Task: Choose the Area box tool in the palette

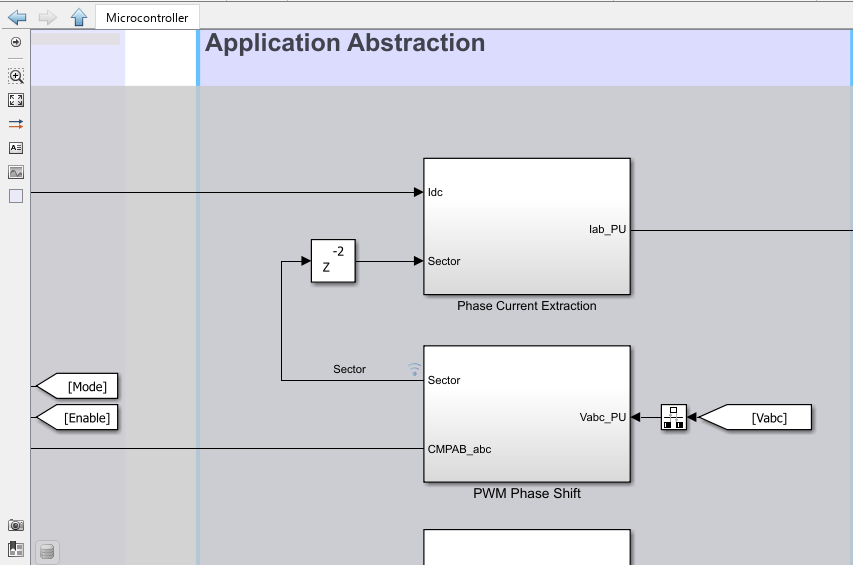Action: tap(15, 196)
